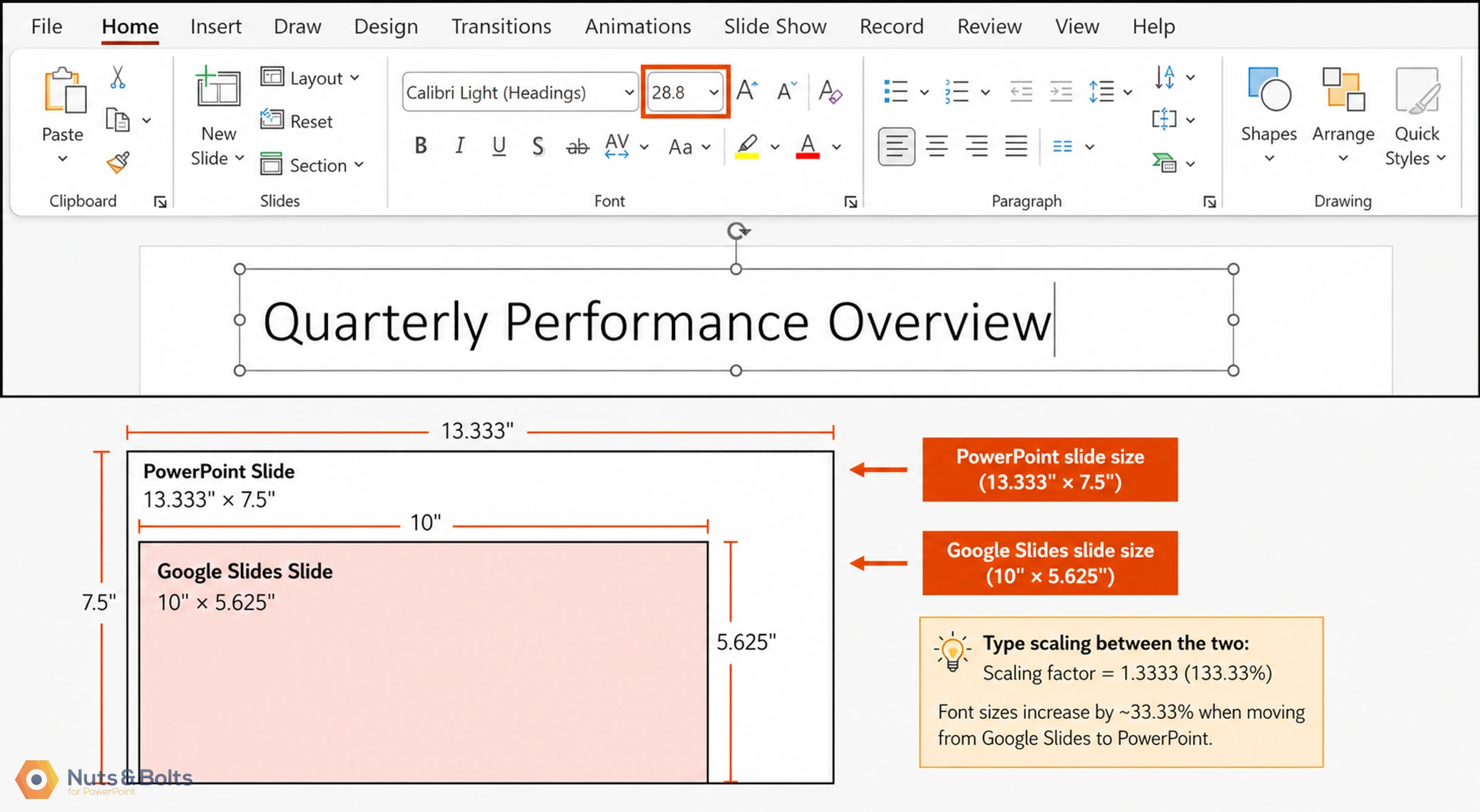Toggle text shadow
Screen dimensions: 1480x812
[x=538, y=146]
